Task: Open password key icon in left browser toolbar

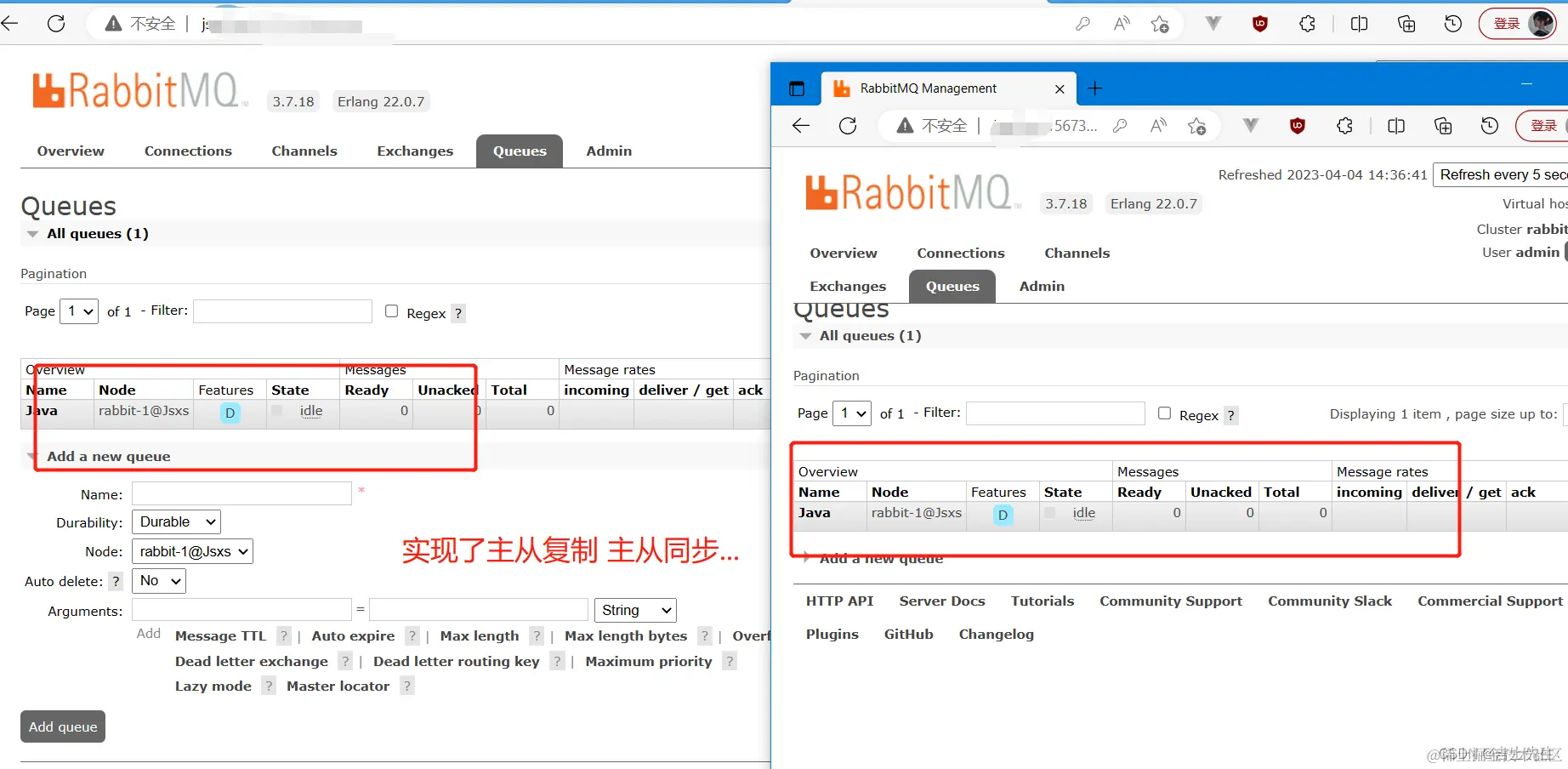Action: [x=1082, y=24]
